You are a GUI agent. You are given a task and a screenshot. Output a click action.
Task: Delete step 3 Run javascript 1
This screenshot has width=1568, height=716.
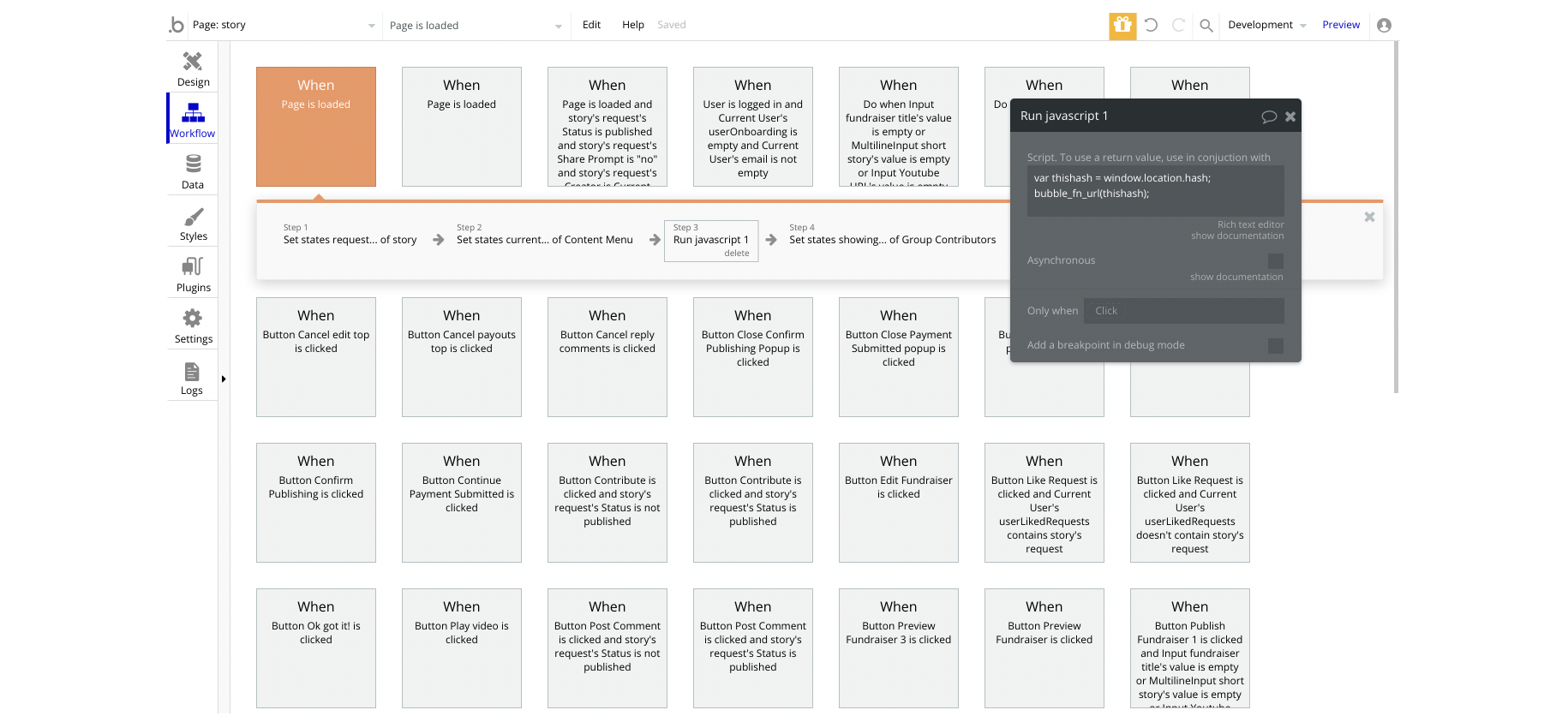pyautogui.click(x=736, y=254)
